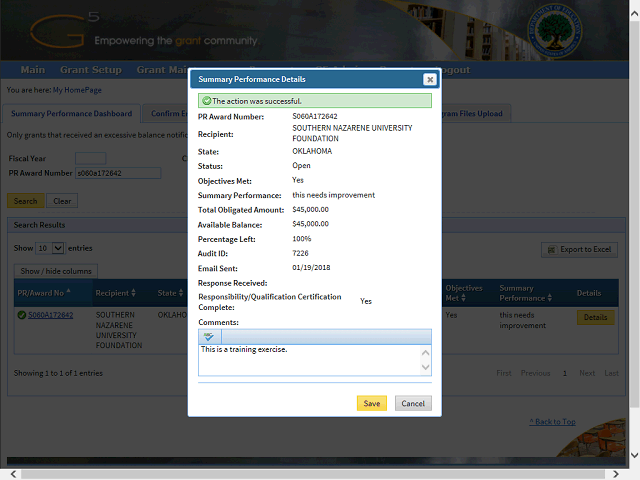Open Details for S060A172642 row
The height and width of the screenshot is (480, 640).
tap(595, 317)
